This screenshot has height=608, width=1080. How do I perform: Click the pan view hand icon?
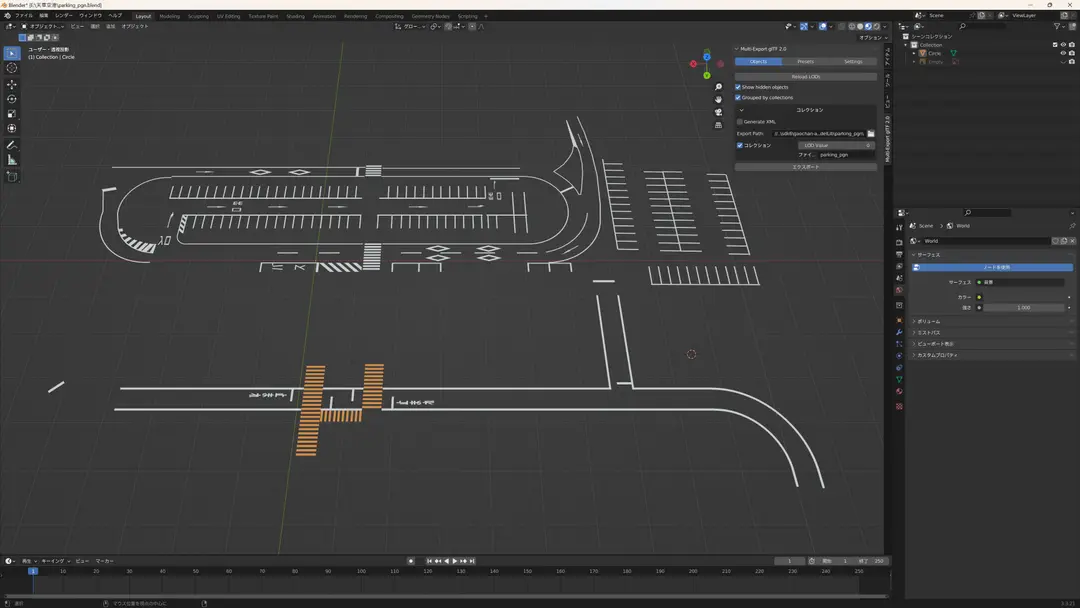(718, 99)
